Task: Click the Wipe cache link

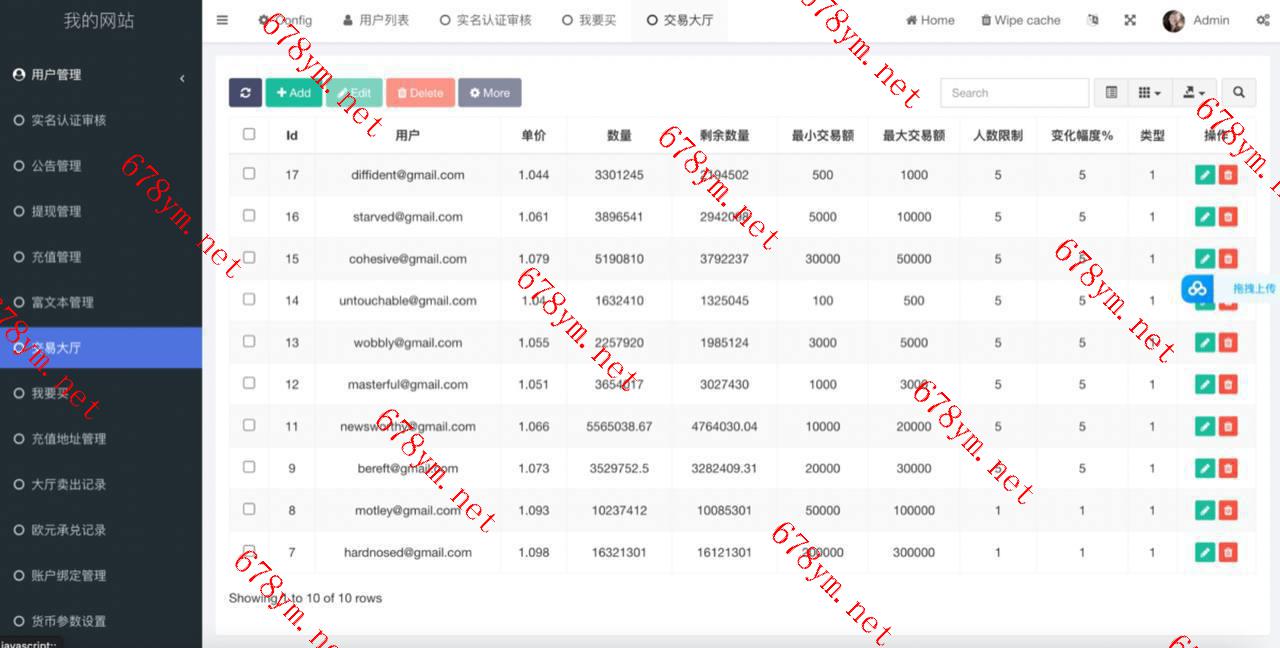Action: (x=1021, y=20)
